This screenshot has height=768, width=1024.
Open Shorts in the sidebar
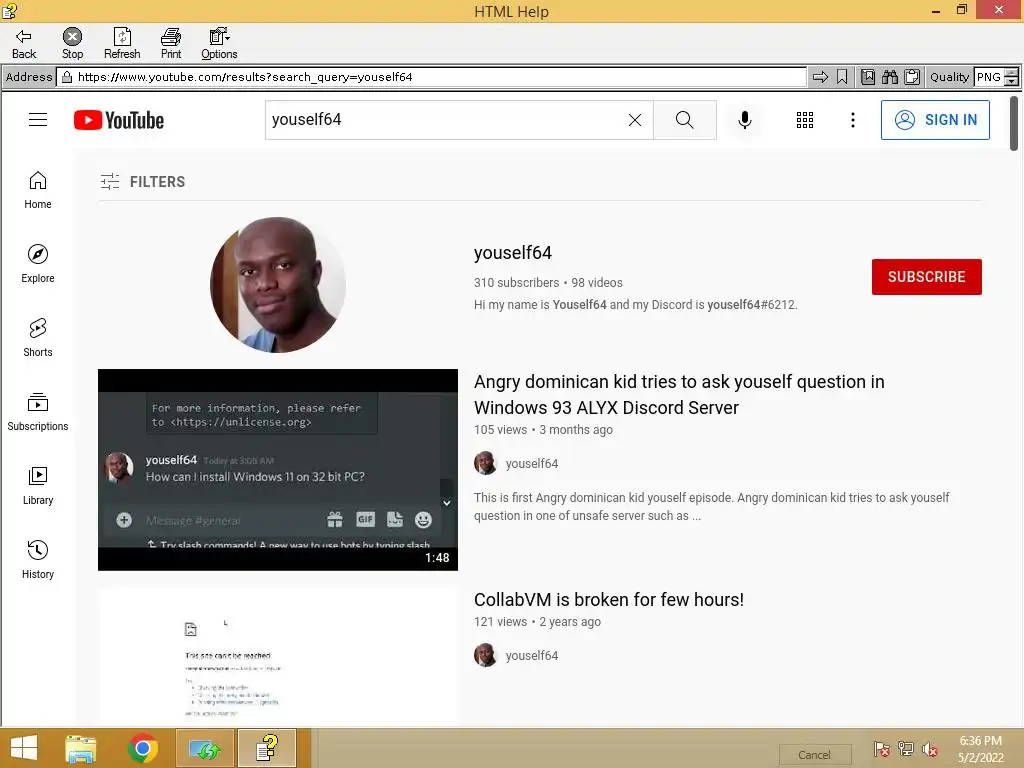coord(38,338)
